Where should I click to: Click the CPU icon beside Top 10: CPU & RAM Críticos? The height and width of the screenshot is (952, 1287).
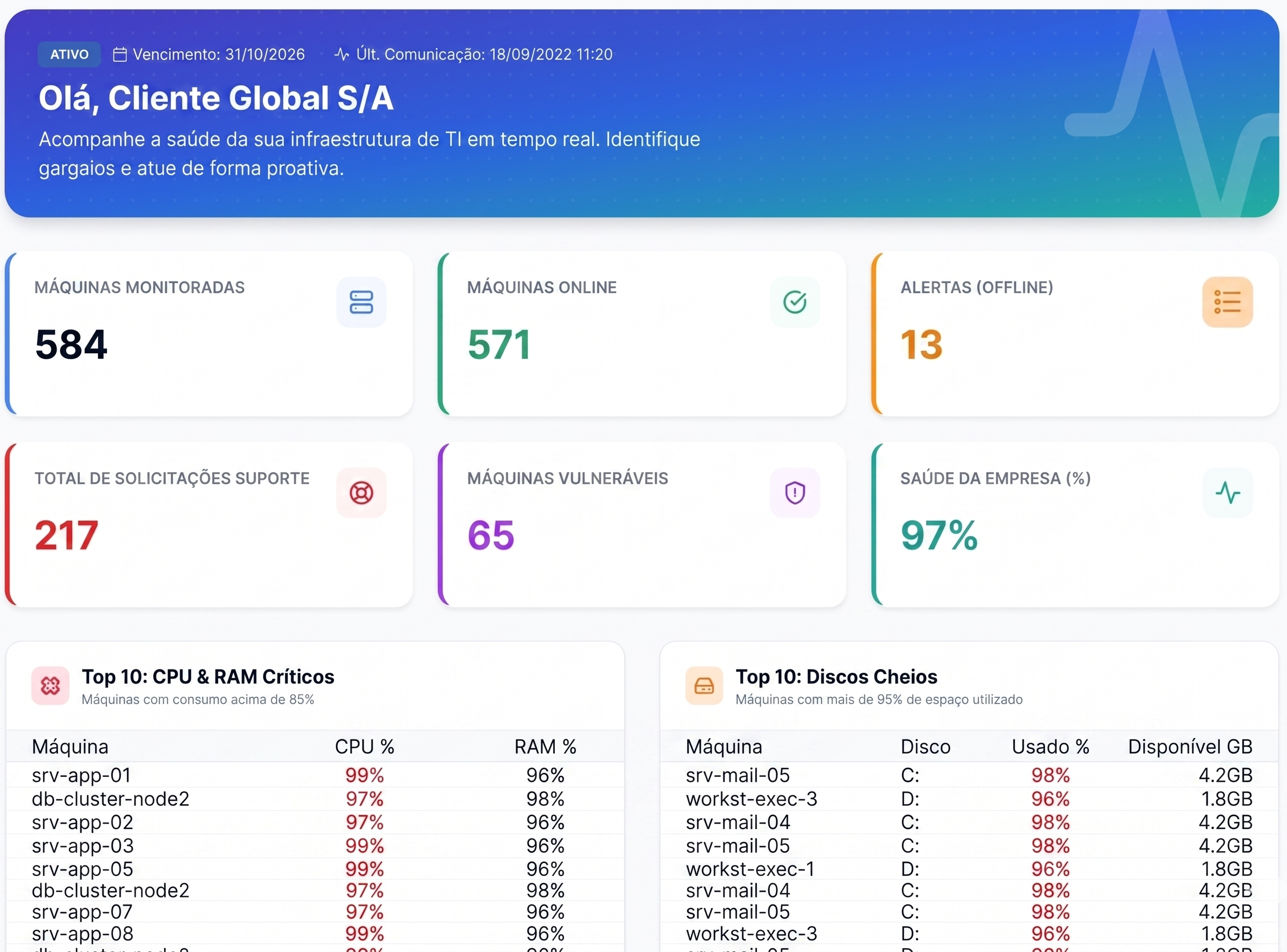[x=50, y=686]
